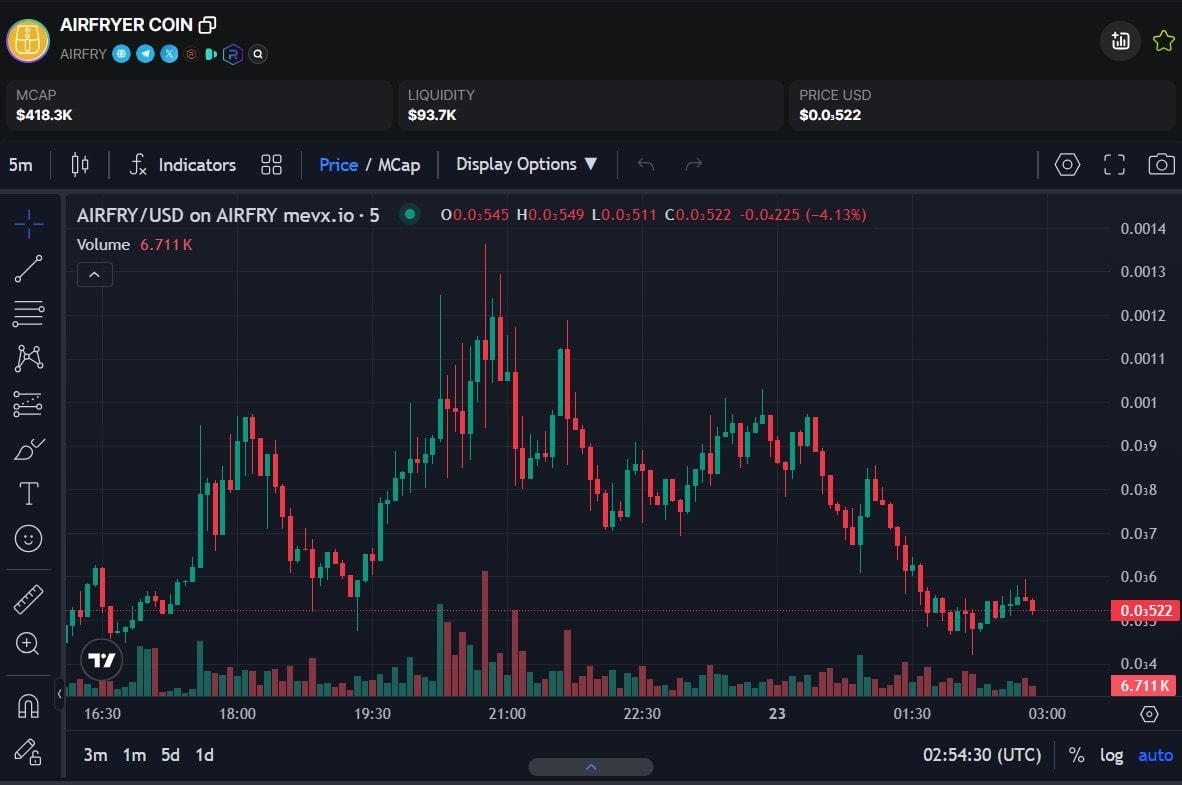The image size is (1182, 785).
Task: Open the 5m timeframe selector
Action: (x=21, y=164)
